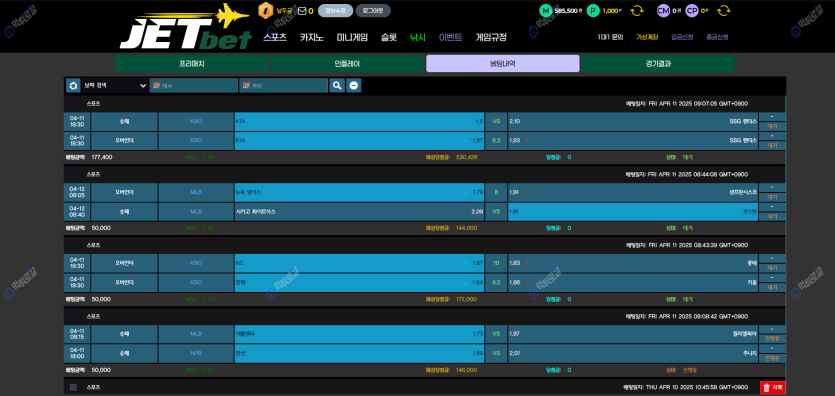Click the green M money icon

545,11
